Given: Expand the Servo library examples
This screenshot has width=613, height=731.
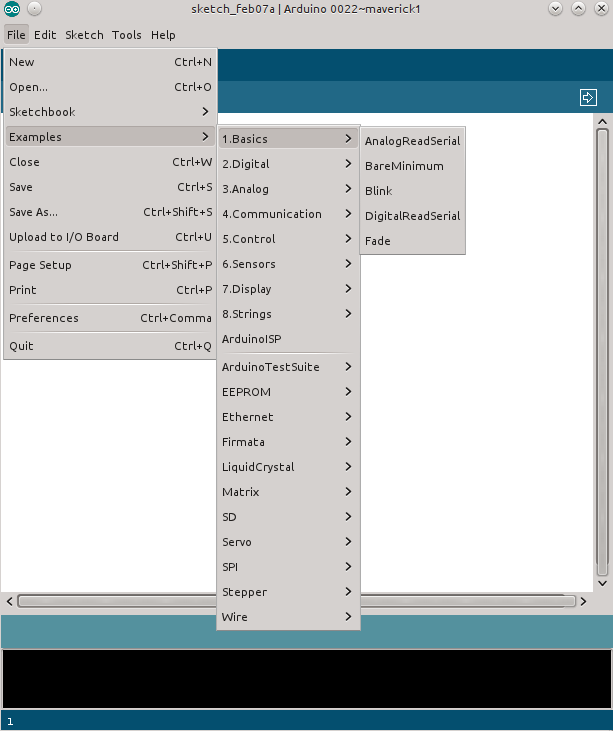Looking at the screenshot, I should [288, 542].
